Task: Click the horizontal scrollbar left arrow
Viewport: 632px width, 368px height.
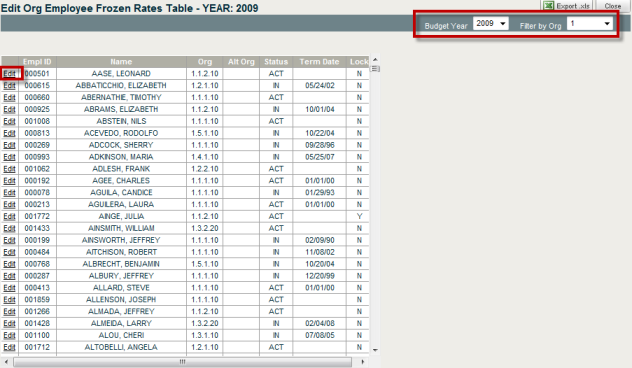Action: coord(6,362)
